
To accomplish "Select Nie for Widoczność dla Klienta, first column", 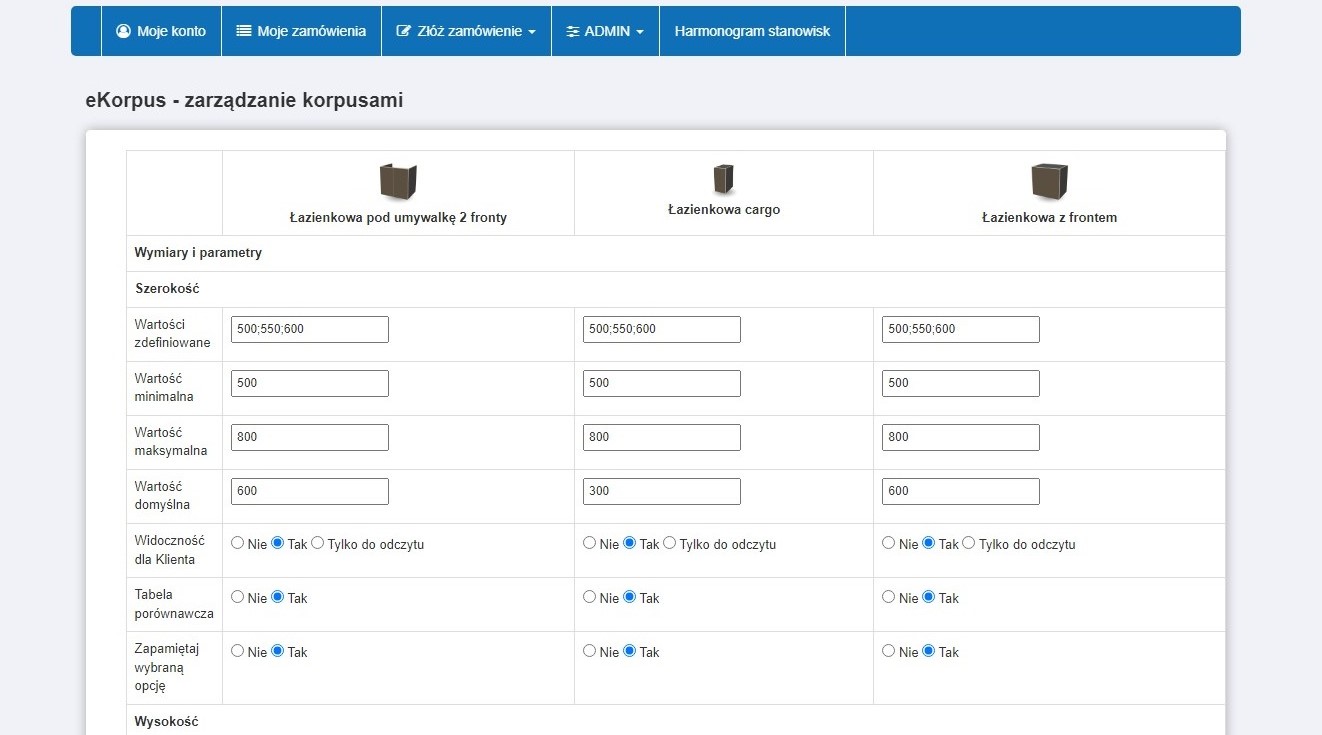I will (x=238, y=543).
